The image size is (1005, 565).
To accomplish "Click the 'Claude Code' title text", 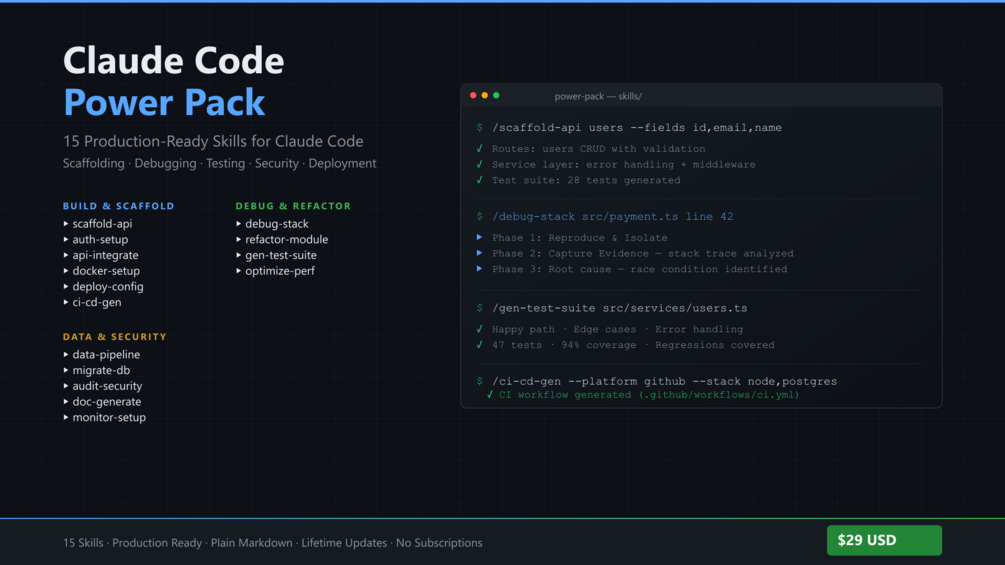I will point(173,61).
